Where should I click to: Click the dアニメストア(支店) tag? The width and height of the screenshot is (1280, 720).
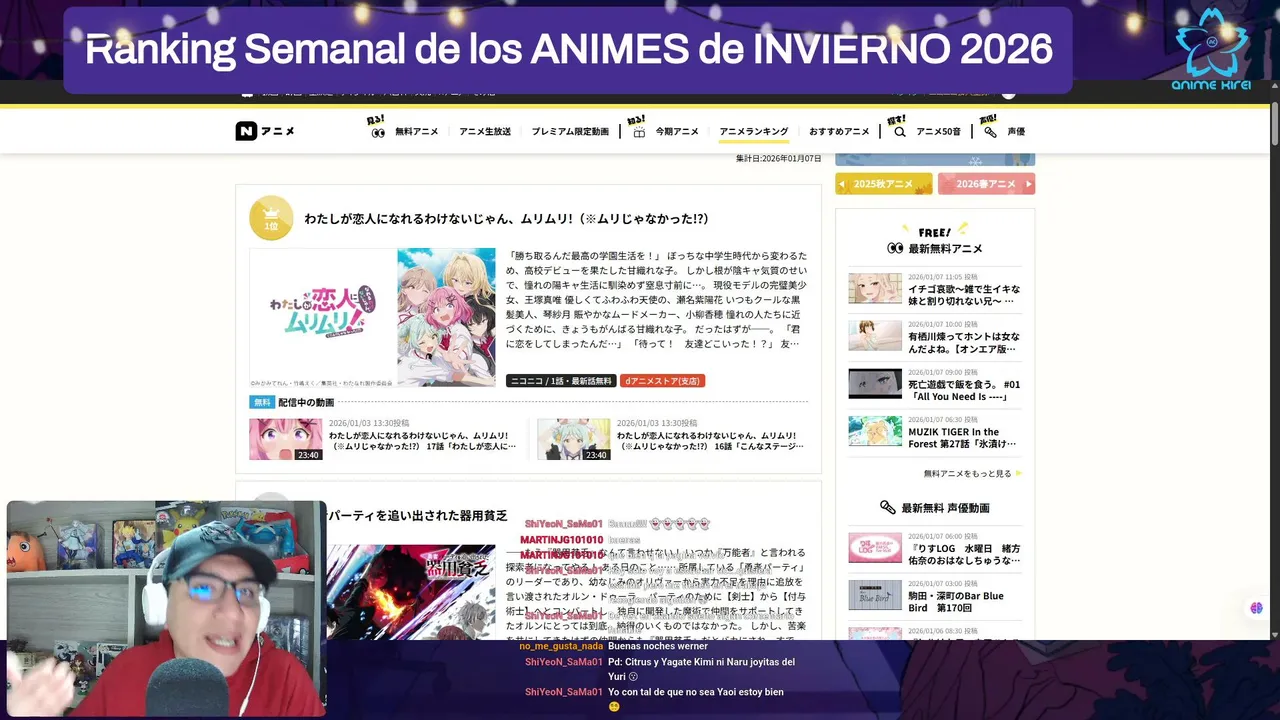click(662, 381)
